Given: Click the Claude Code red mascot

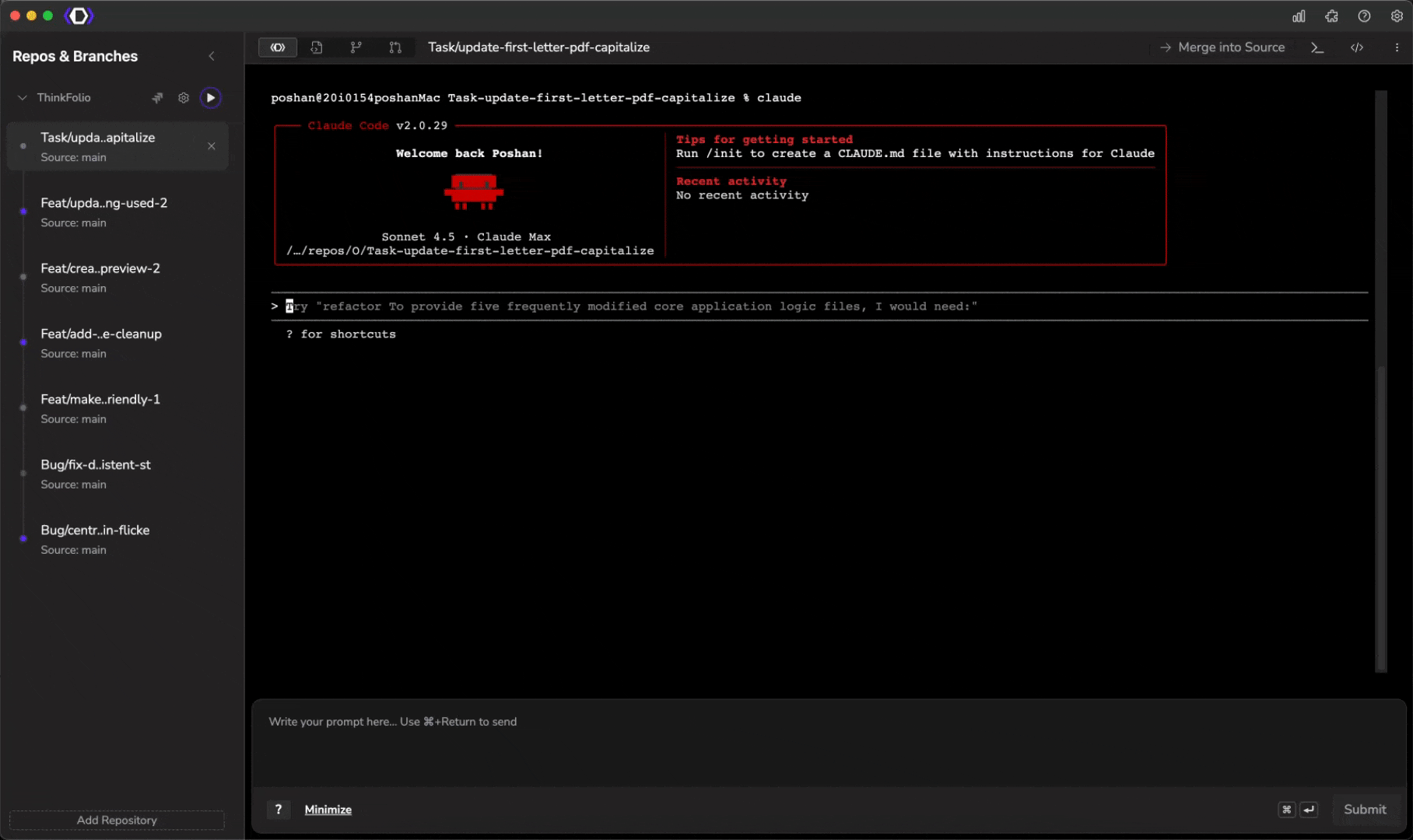Looking at the screenshot, I should [474, 191].
